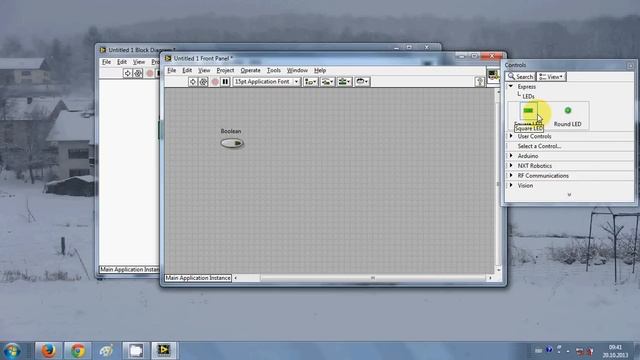Open the Project menu
This screenshot has width=640, height=360.
pyautogui.click(x=225, y=70)
